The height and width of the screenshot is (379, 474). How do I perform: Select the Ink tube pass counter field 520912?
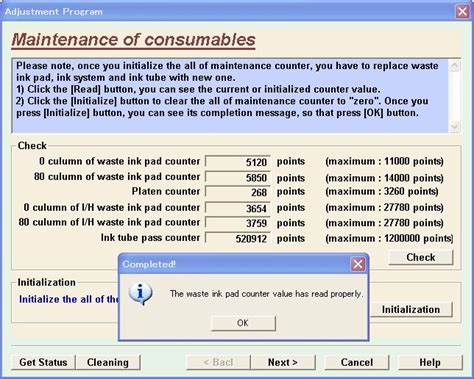237,239
